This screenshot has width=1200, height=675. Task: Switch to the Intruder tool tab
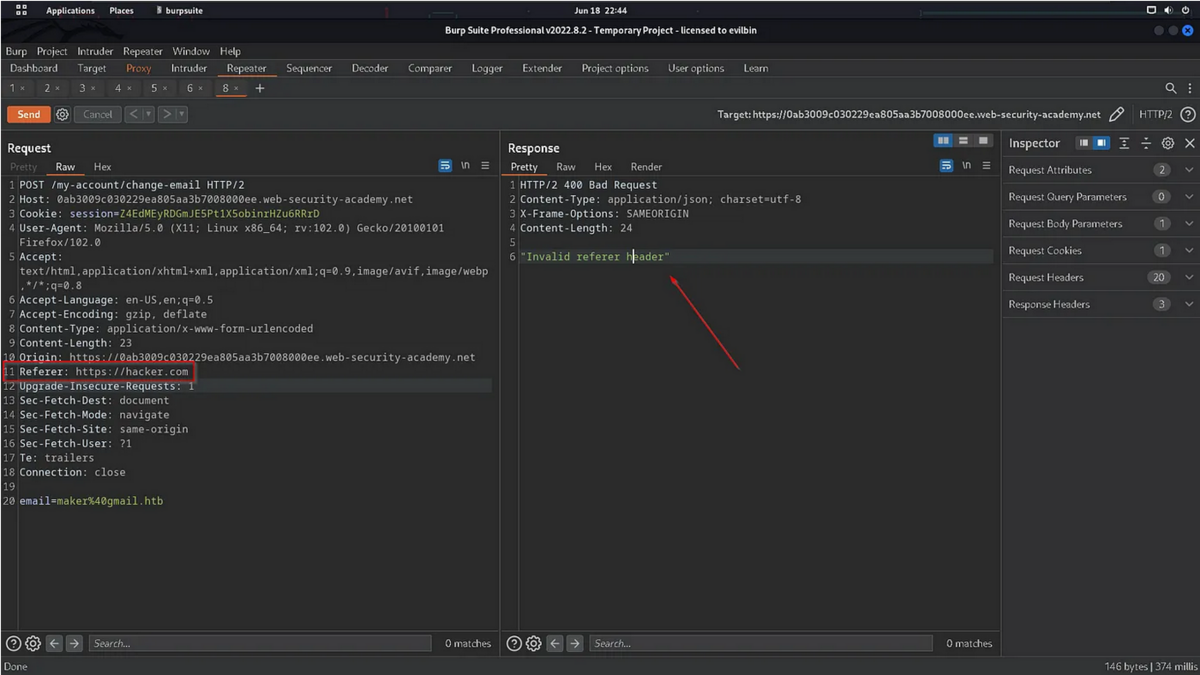[189, 68]
